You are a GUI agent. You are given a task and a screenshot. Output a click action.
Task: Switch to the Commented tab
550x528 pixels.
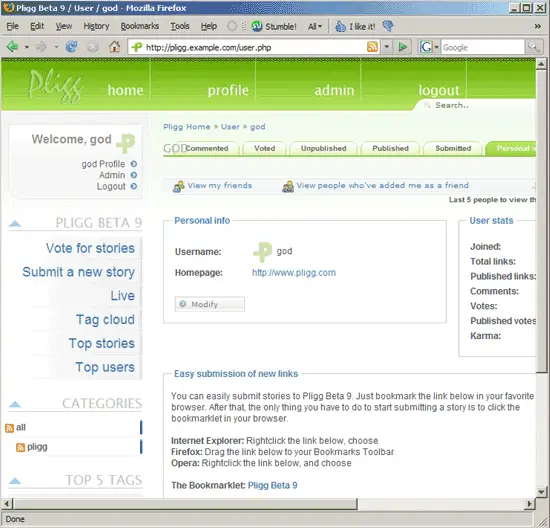pyautogui.click(x=207, y=148)
